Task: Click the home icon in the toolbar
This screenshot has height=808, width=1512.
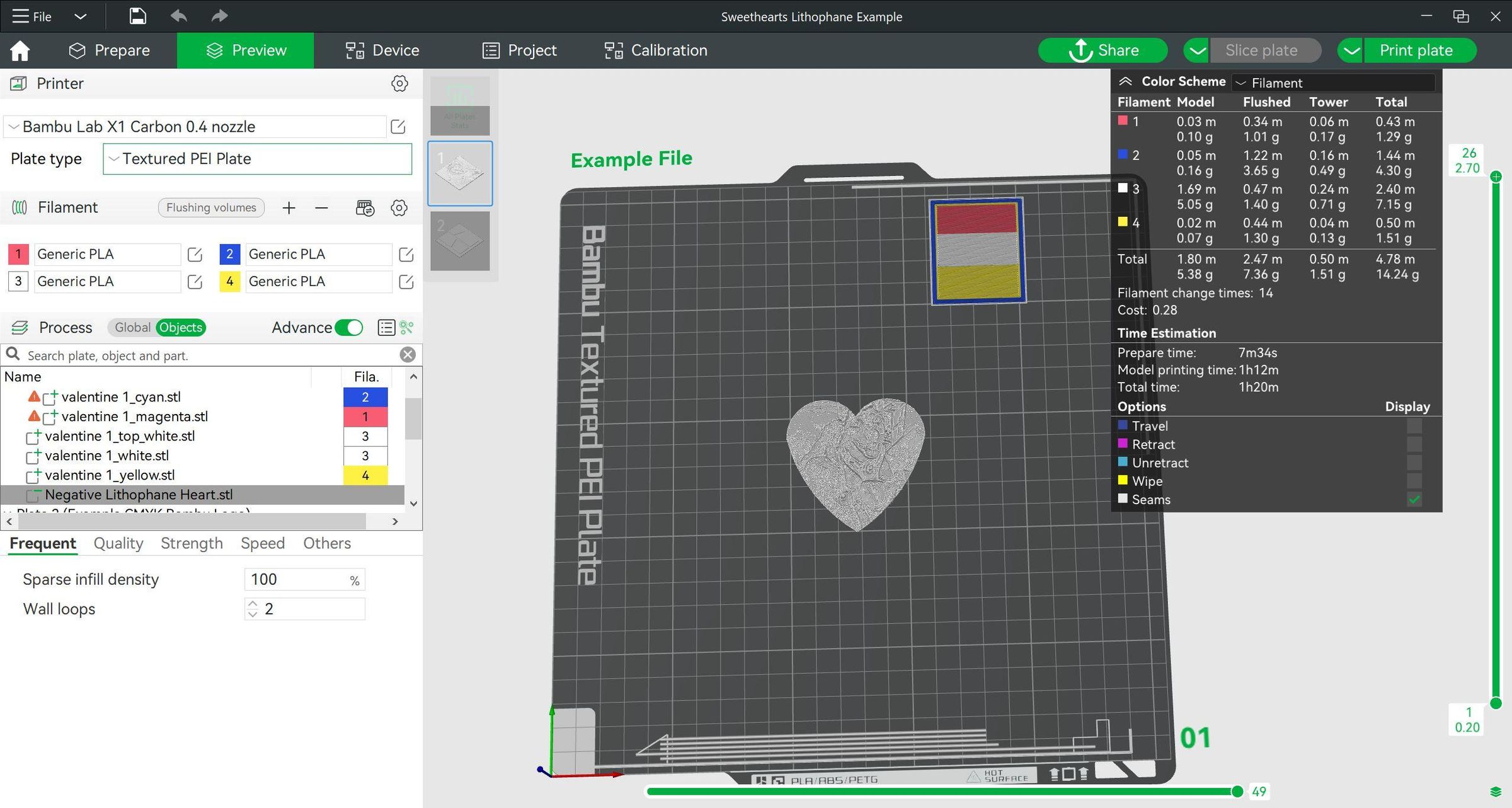Action: (20, 50)
